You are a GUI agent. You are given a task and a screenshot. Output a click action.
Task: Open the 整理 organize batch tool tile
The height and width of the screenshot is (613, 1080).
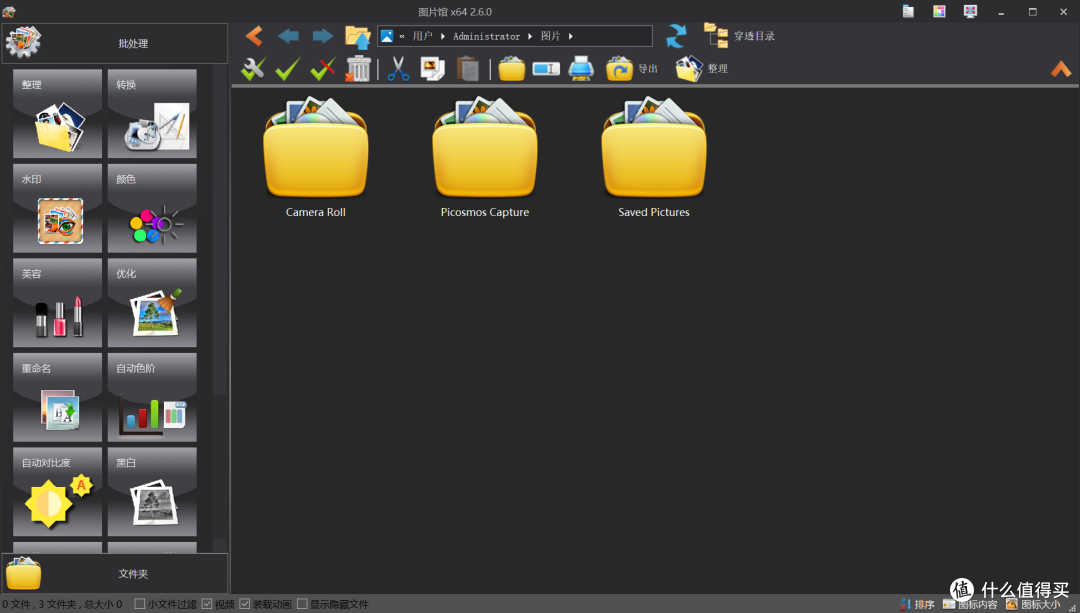point(57,114)
